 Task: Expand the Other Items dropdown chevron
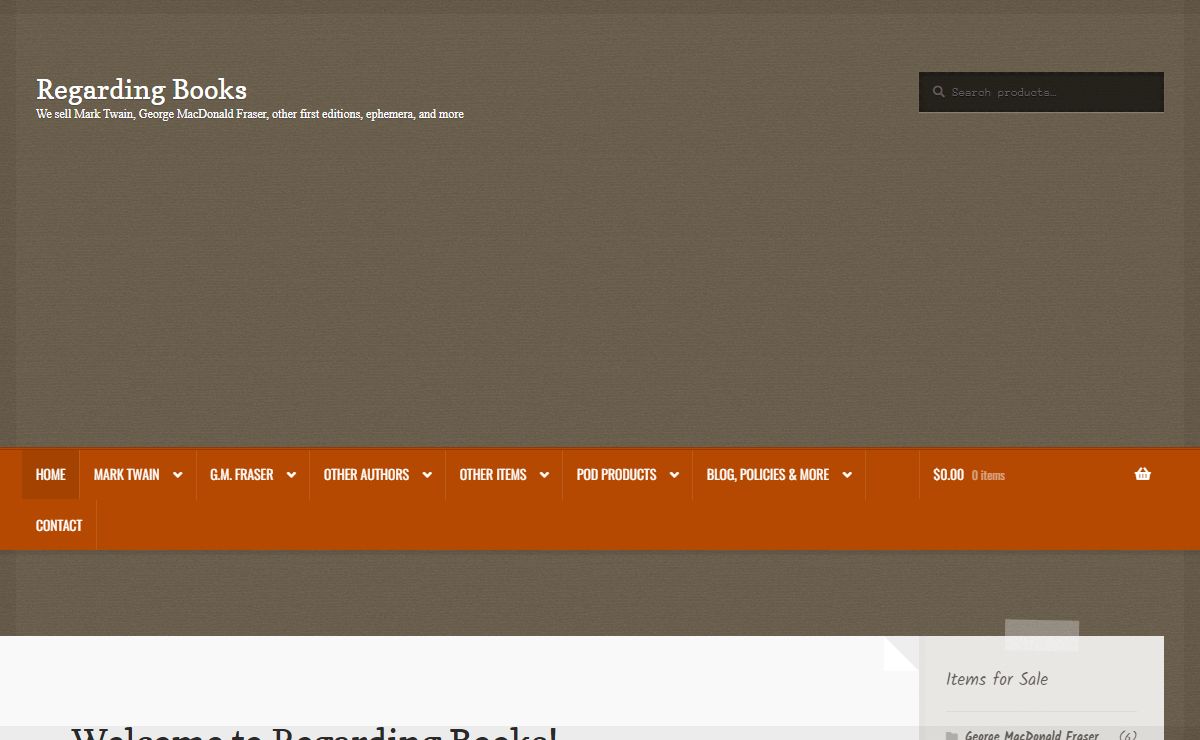tap(544, 475)
